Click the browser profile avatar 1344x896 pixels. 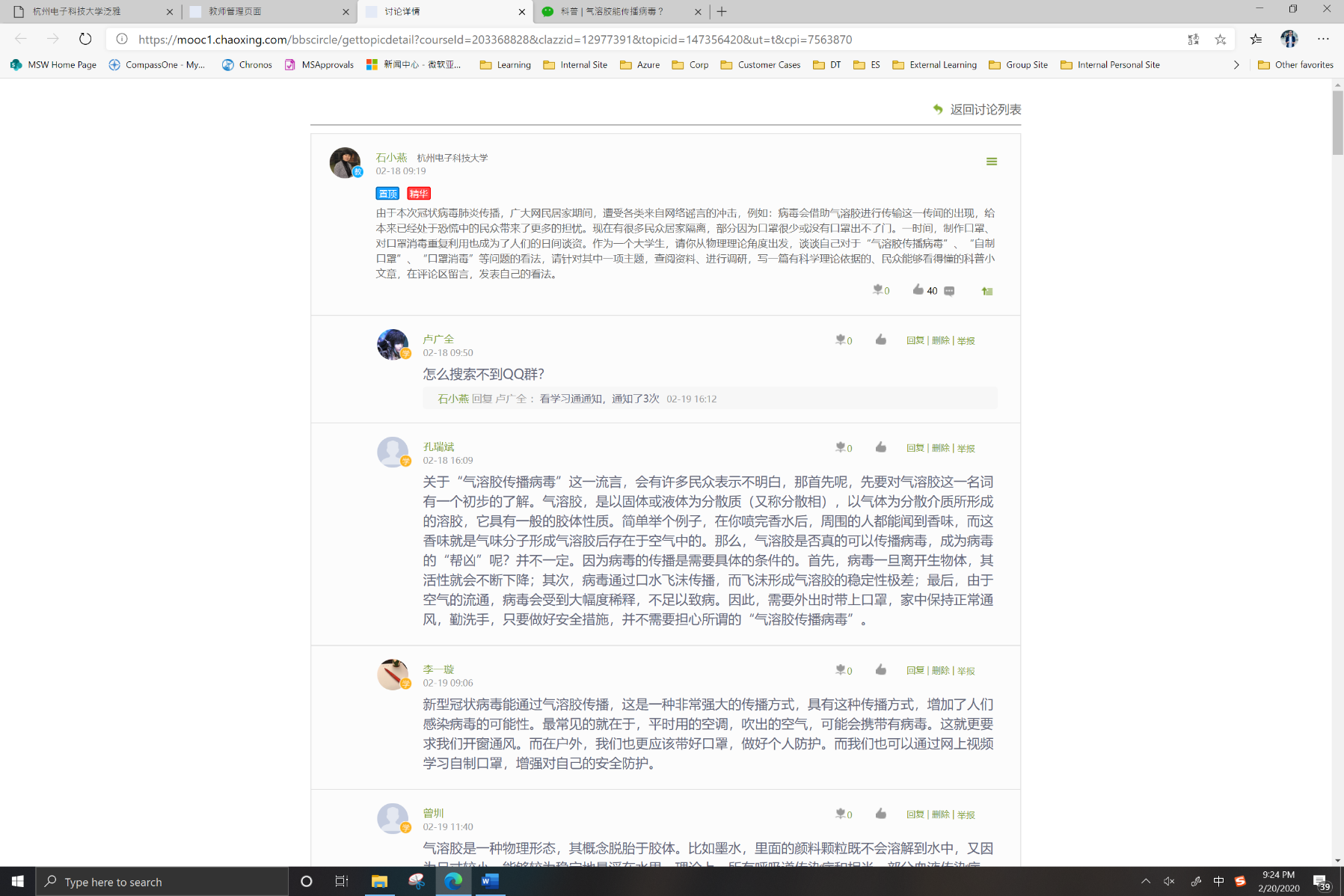[1289, 39]
